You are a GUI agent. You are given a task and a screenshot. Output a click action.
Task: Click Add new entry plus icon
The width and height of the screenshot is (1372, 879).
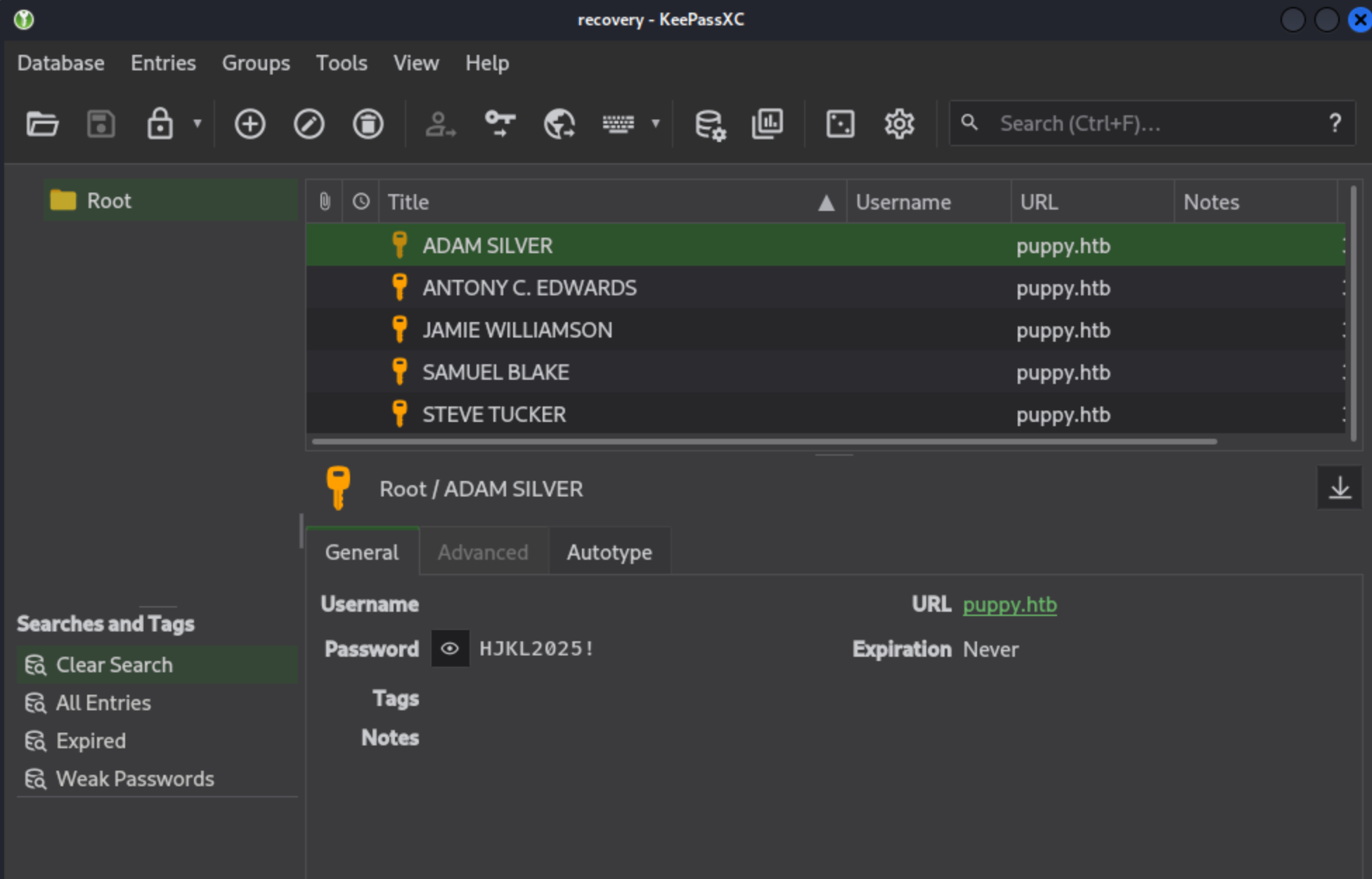click(x=250, y=124)
